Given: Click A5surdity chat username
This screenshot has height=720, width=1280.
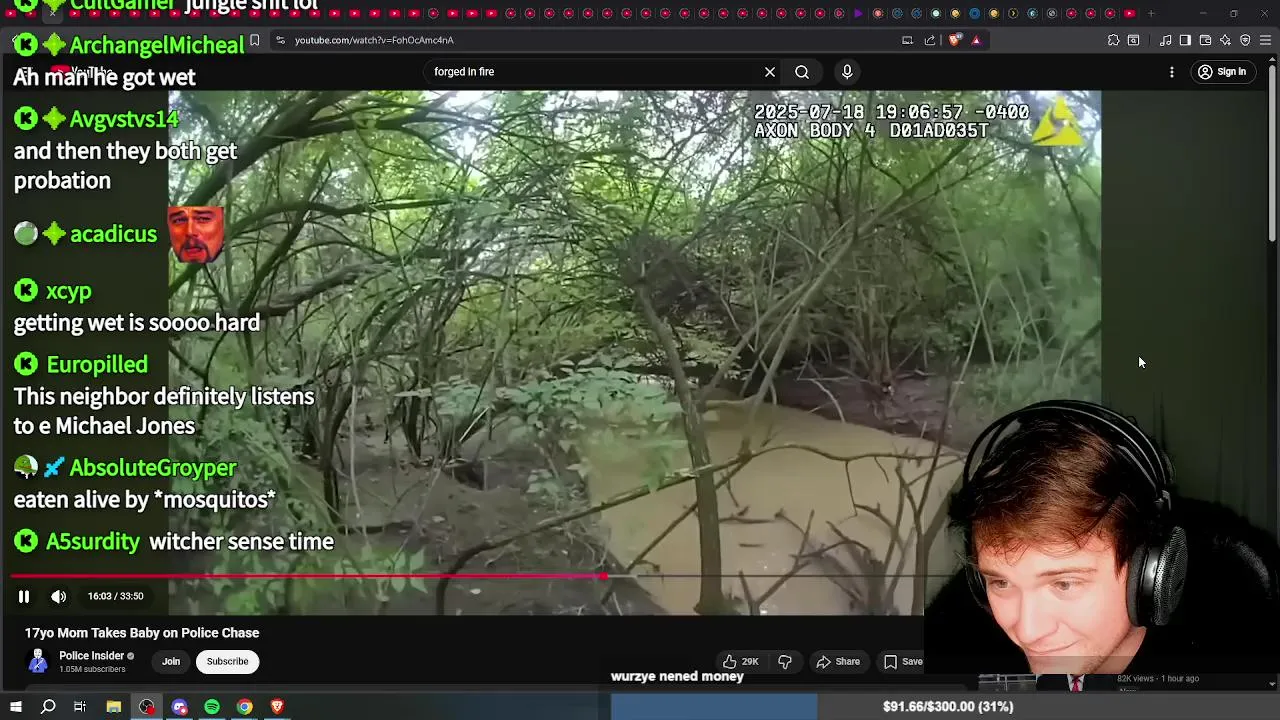Looking at the screenshot, I should point(93,541).
